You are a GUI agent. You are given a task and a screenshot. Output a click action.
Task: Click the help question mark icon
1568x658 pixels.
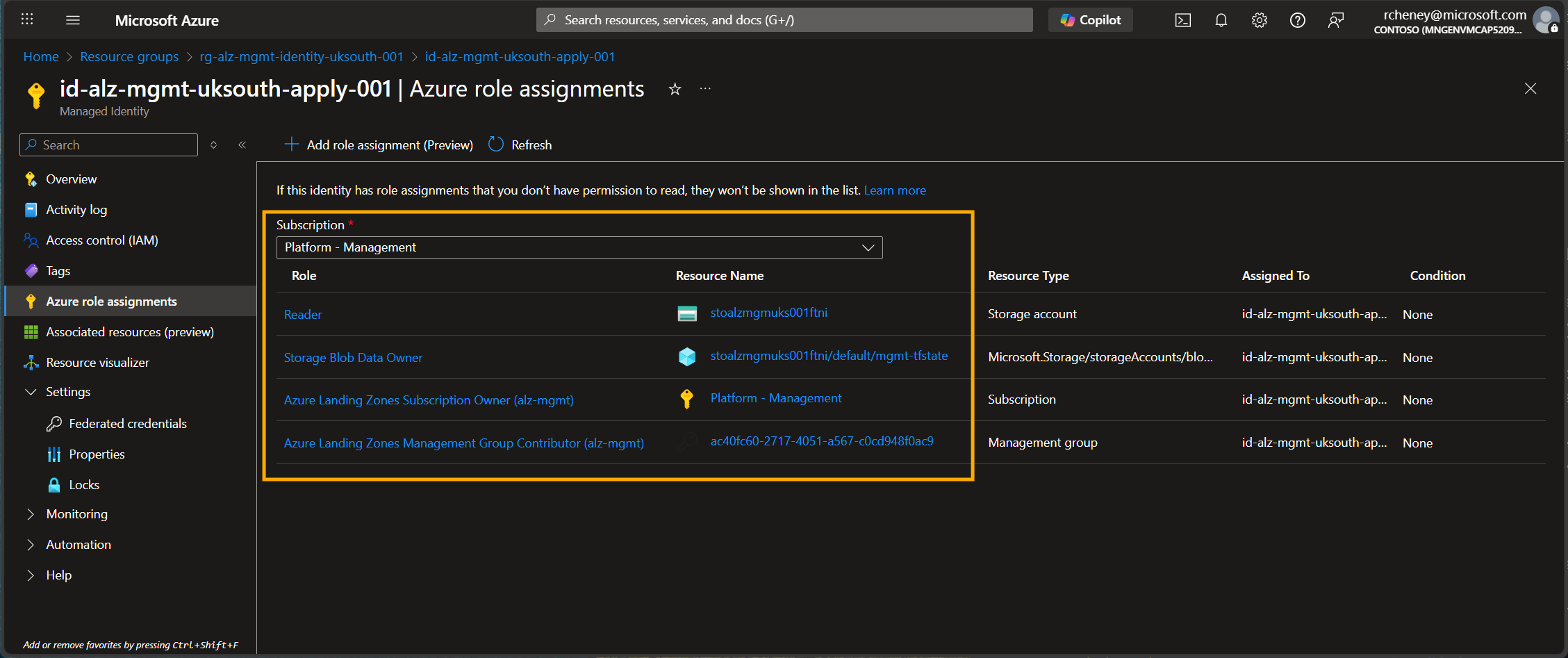[1297, 20]
